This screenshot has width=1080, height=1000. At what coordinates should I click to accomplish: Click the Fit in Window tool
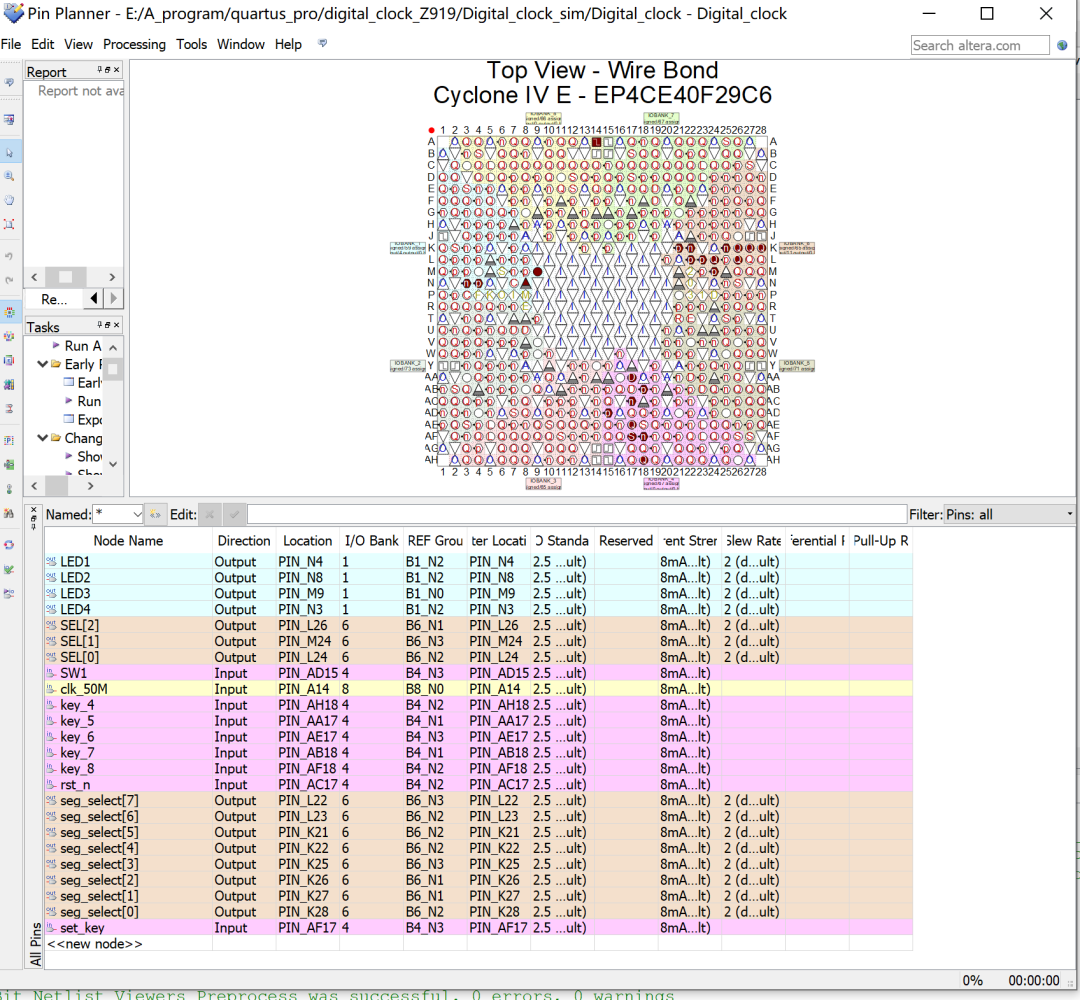tap(9, 225)
